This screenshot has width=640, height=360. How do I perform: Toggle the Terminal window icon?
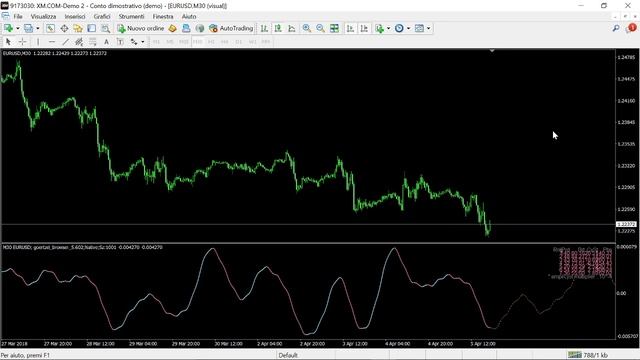[91, 28]
